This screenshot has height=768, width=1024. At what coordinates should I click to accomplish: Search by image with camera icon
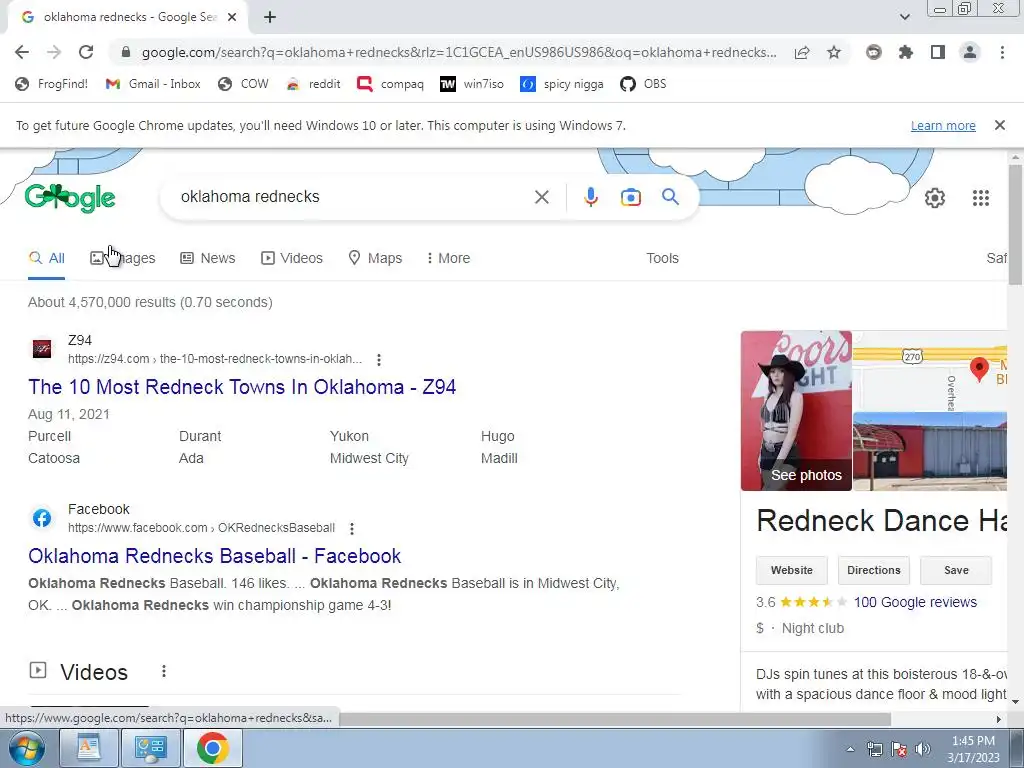pyautogui.click(x=631, y=197)
